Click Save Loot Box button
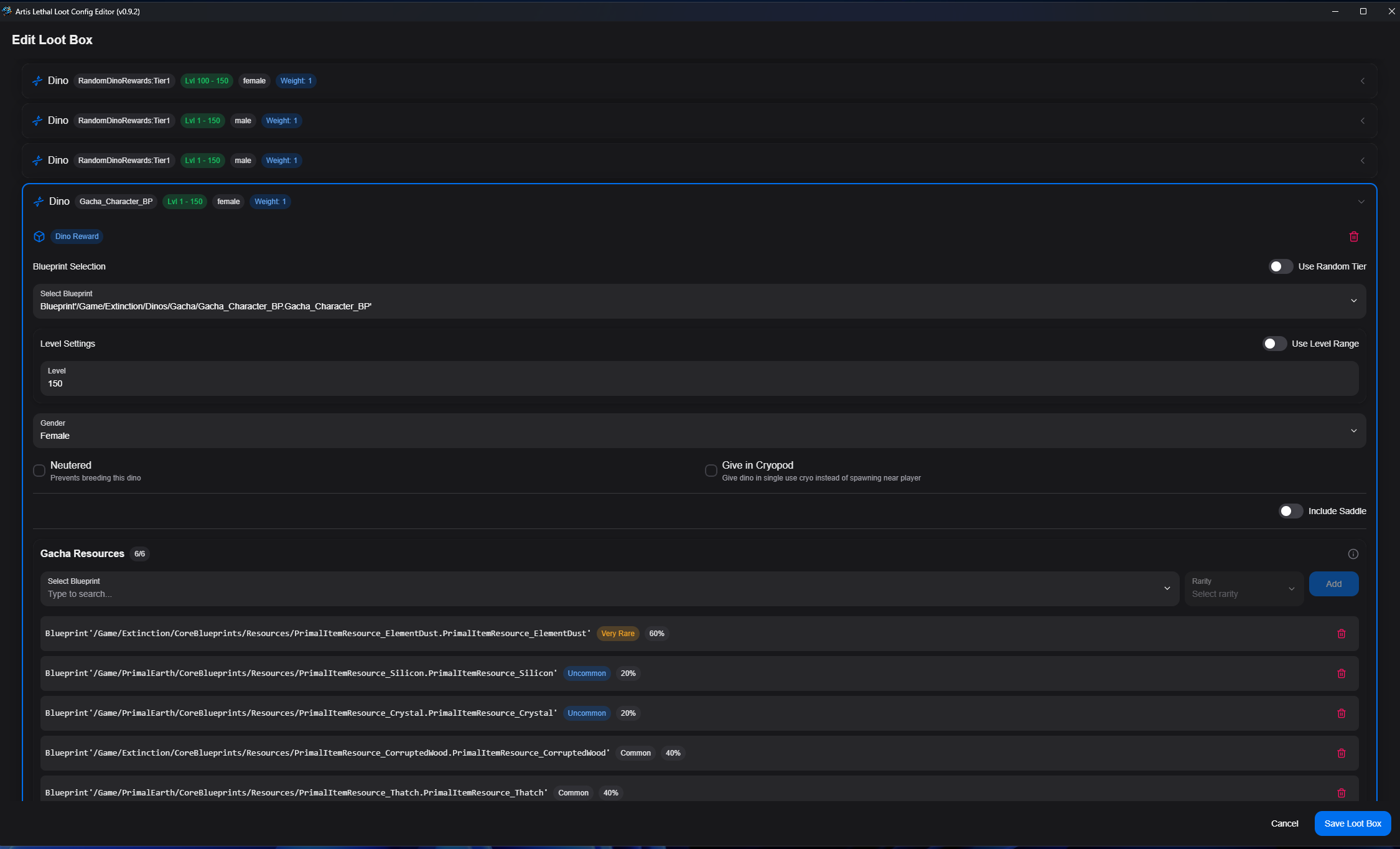The image size is (1400, 849). tap(1353, 823)
